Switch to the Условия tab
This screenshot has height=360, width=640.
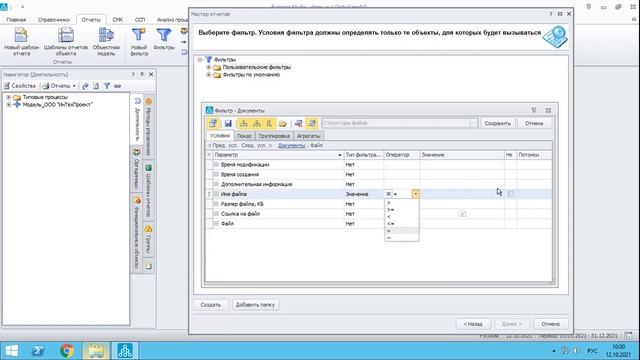220,136
